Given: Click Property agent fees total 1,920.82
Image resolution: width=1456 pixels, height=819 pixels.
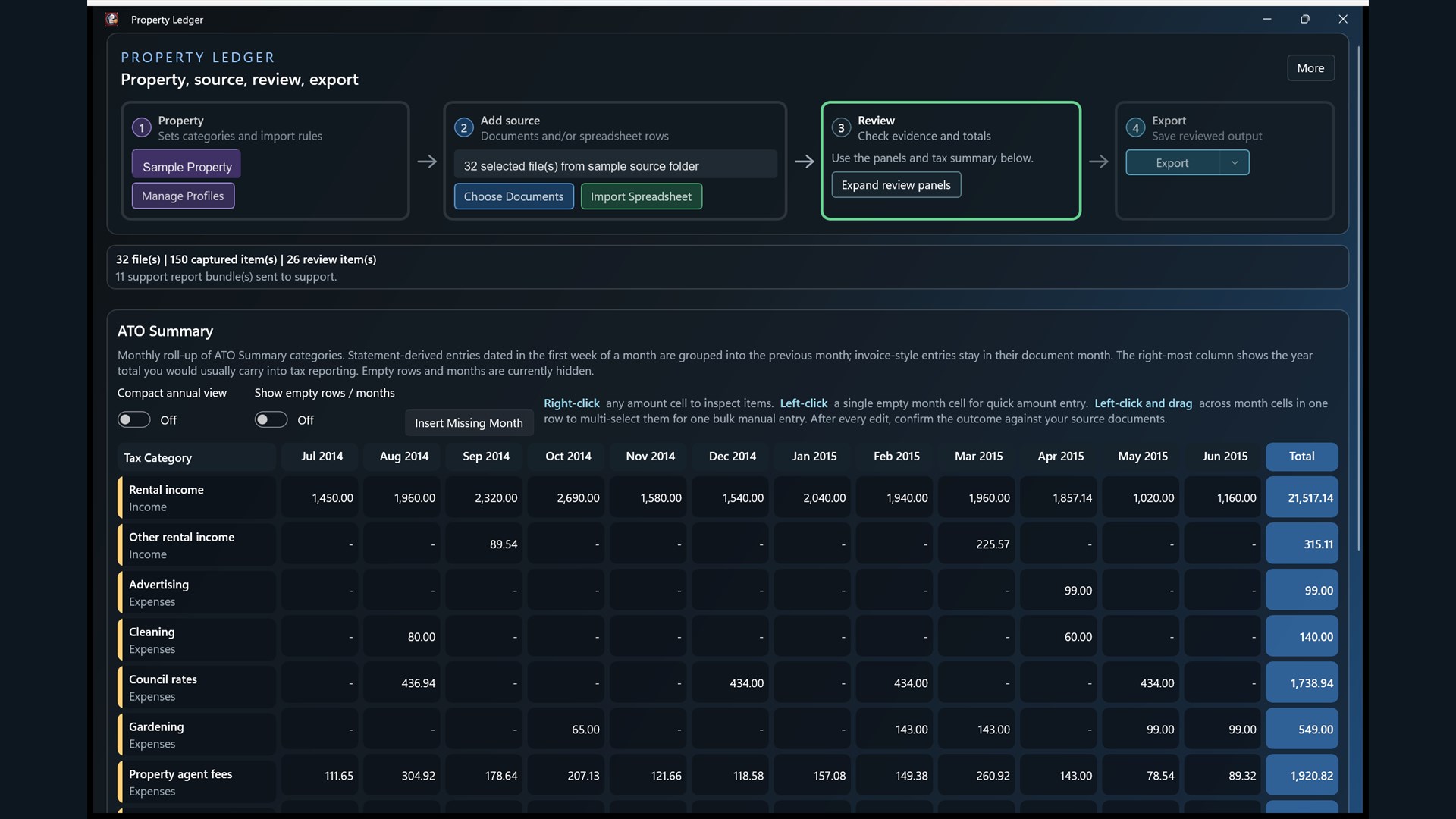Looking at the screenshot, I should (x=1301, y=776).
